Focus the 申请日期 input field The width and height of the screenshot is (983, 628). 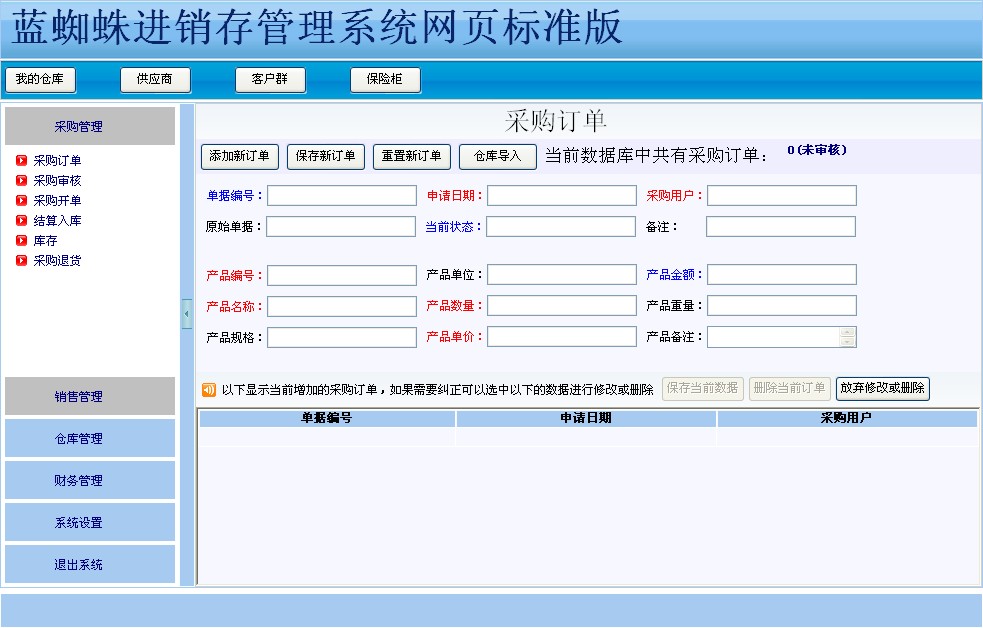click(x=562, y=196)
